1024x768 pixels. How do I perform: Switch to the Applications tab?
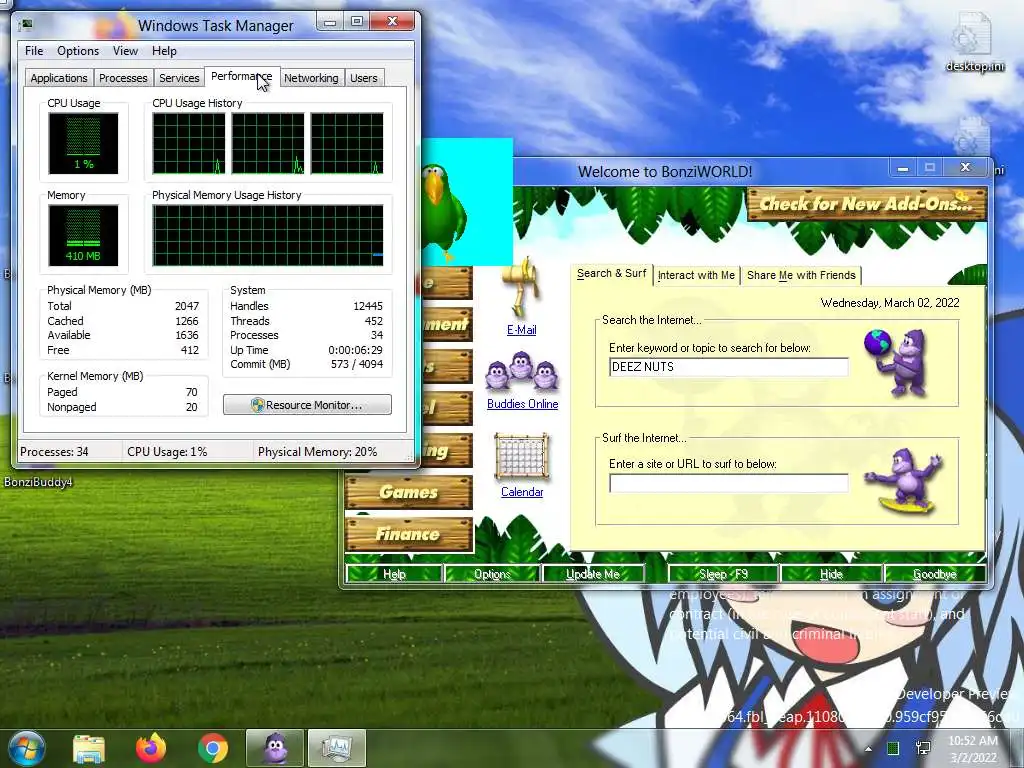click(x=59, y=78)
